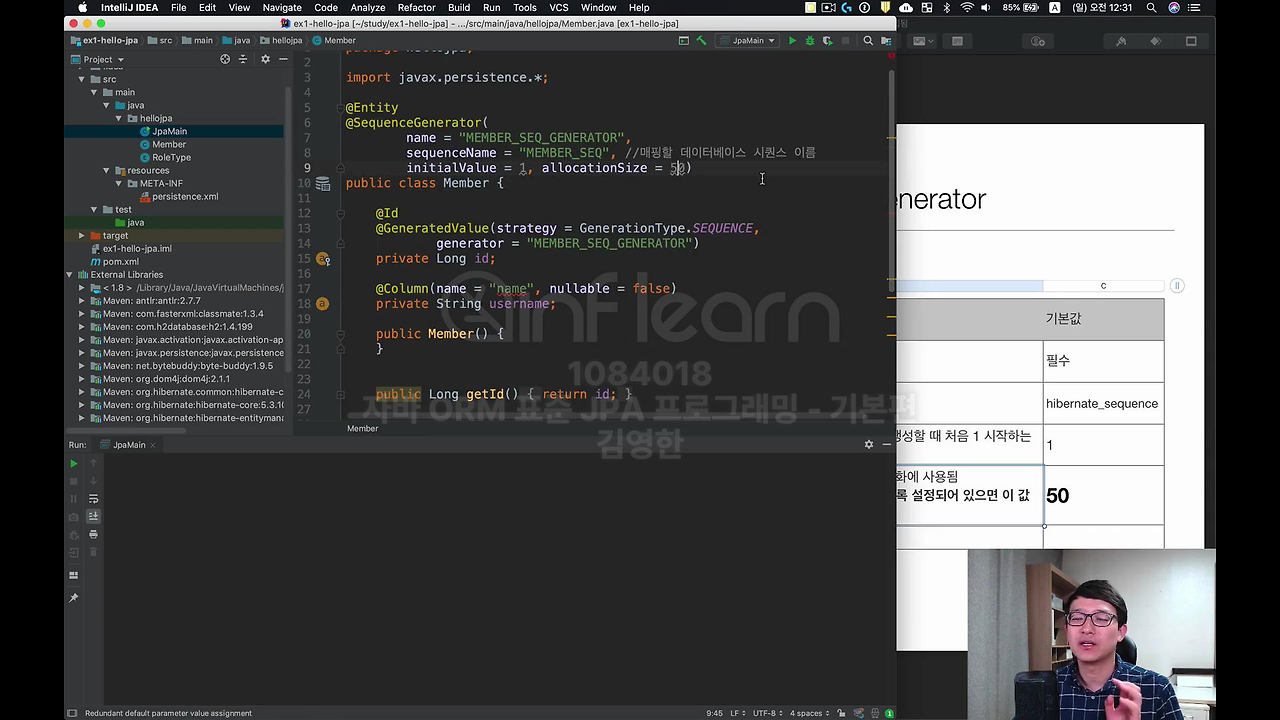
Task: Select JpaMain in project tree
Action: tap(169, 131)
